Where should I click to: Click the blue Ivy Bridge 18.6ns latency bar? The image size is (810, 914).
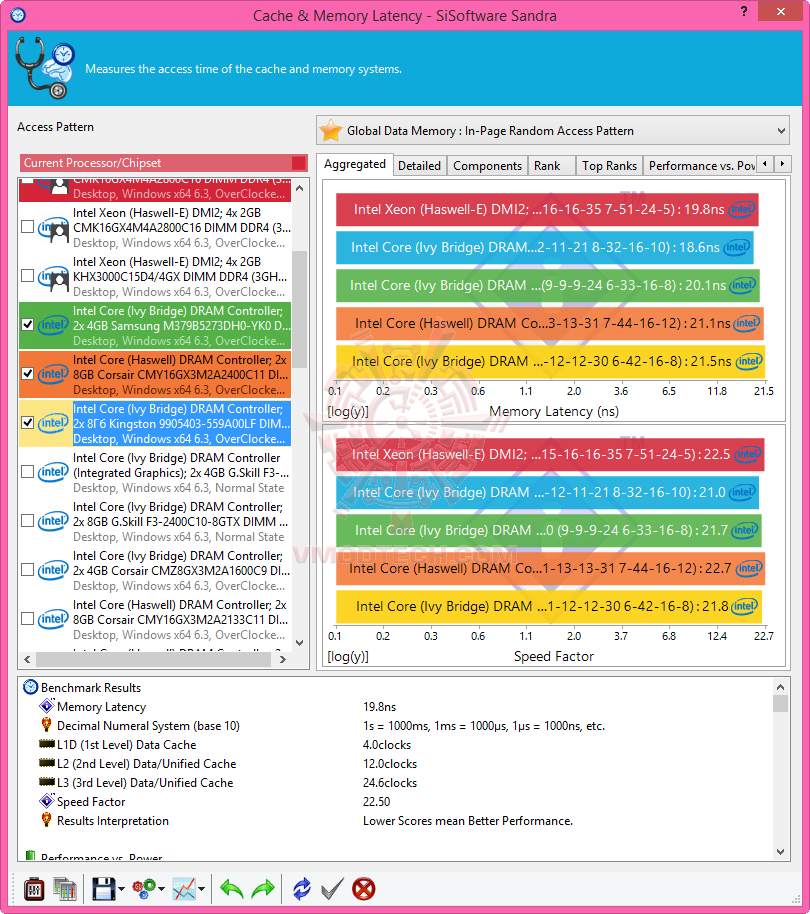pos(545,247)
